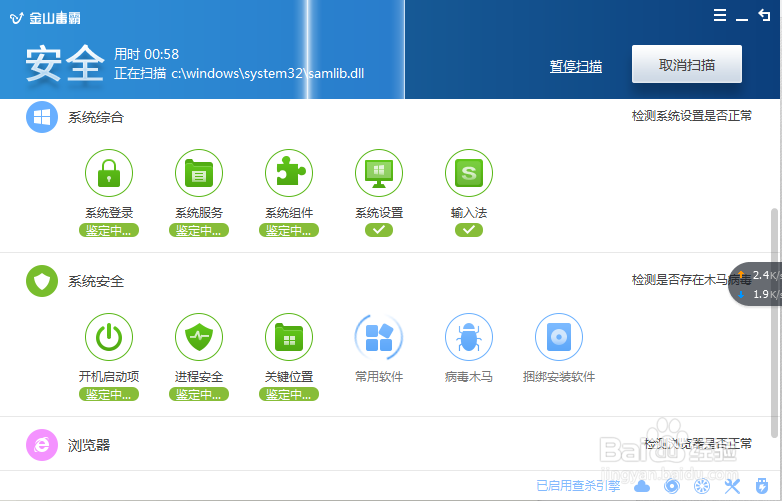Select the 输入法 S icon
Viewport: 782px width, 501px height.
click(469, 173)
